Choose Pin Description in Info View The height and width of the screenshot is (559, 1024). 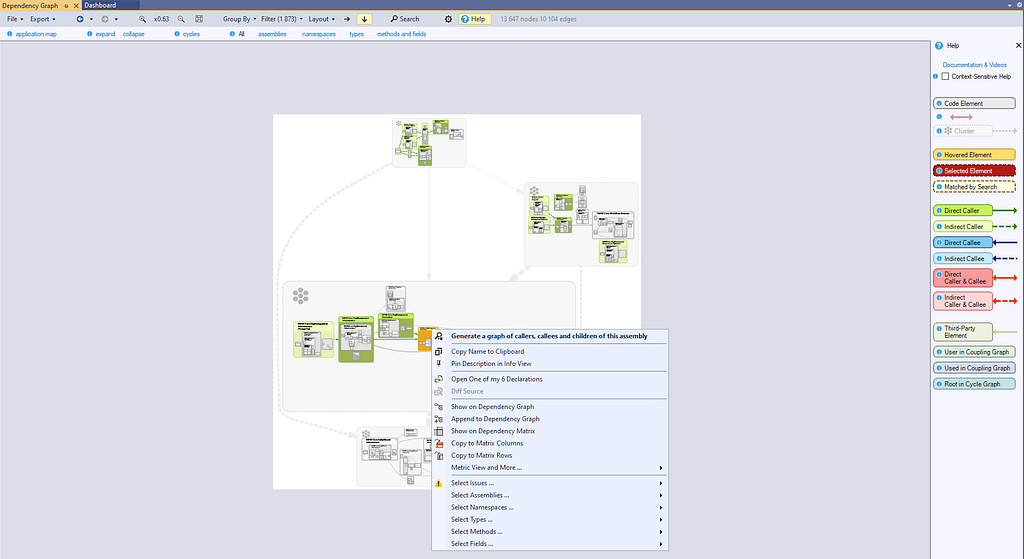tap(491, 364)
